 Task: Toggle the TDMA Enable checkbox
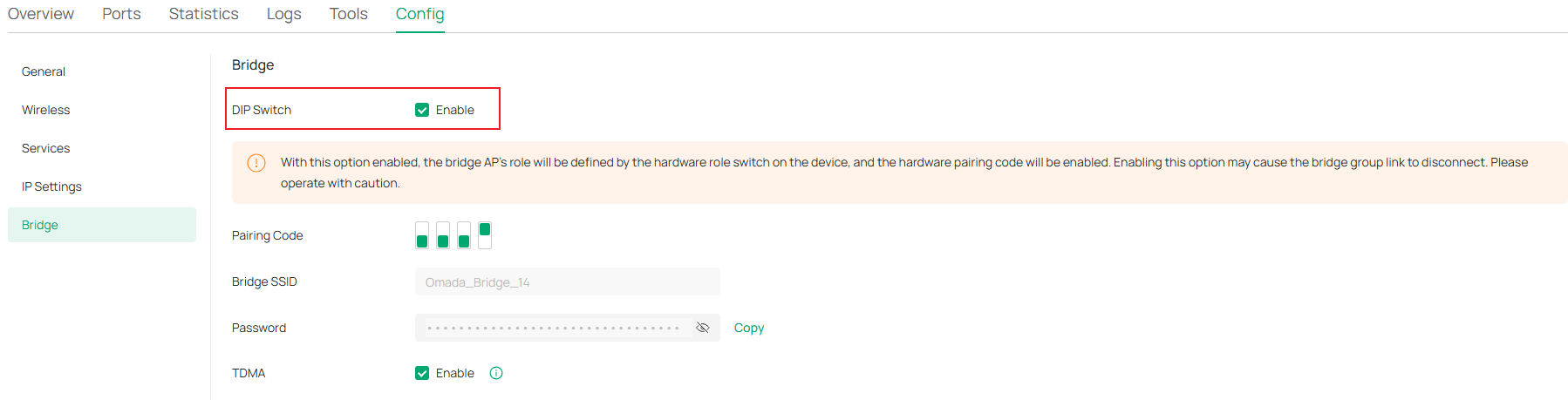tap(422, 373)
